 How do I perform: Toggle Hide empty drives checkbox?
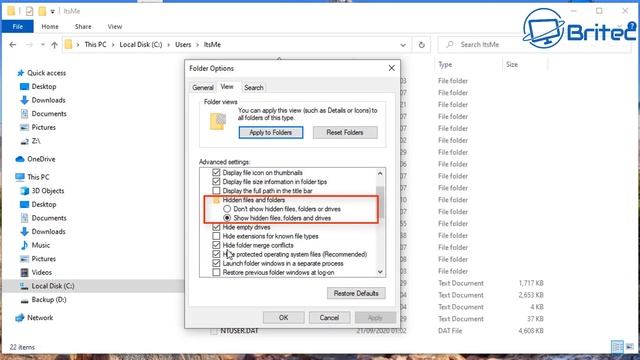click(x=216, y=227)
